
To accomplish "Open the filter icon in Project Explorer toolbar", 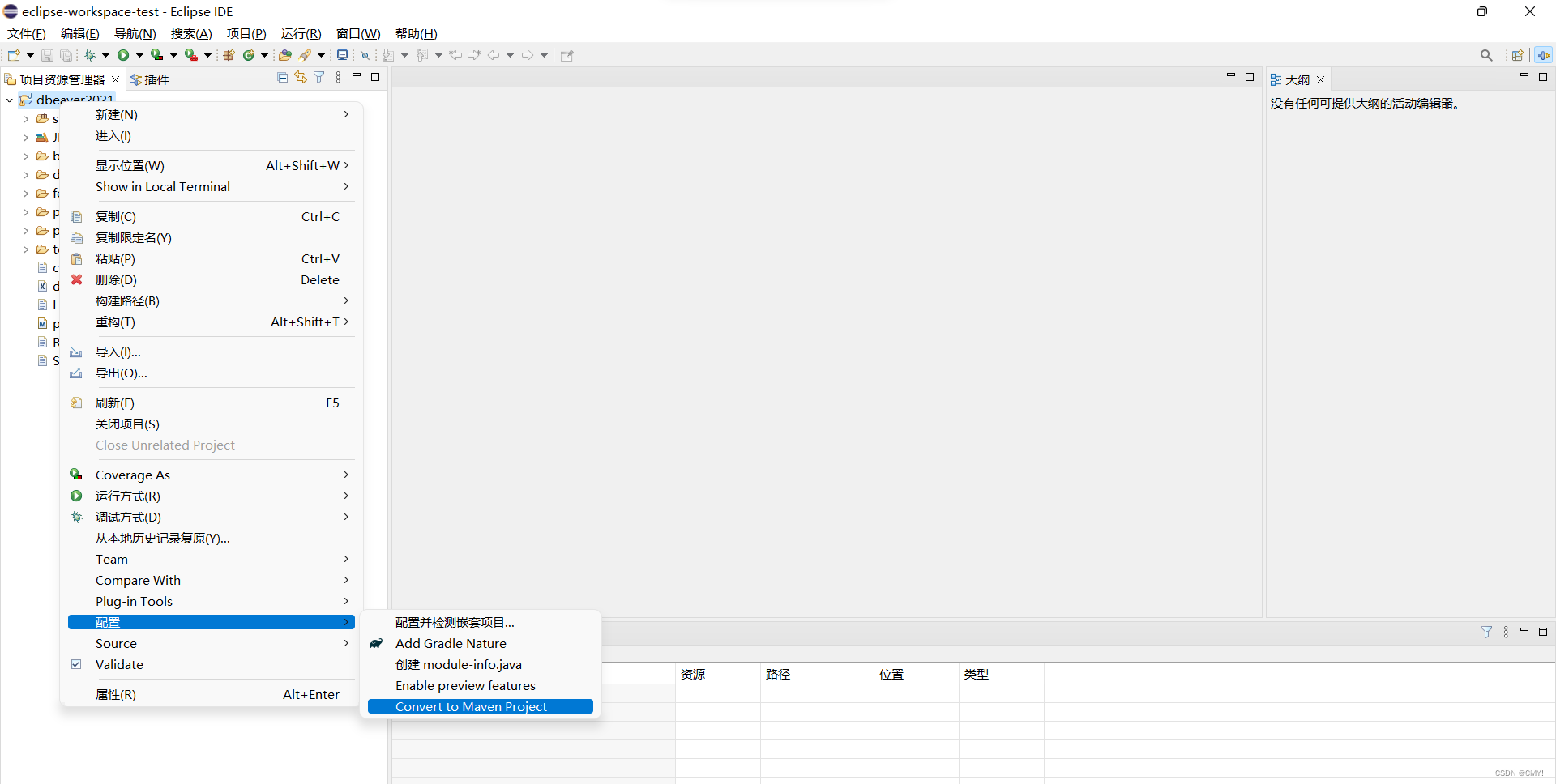I will [x=318, y=76].
